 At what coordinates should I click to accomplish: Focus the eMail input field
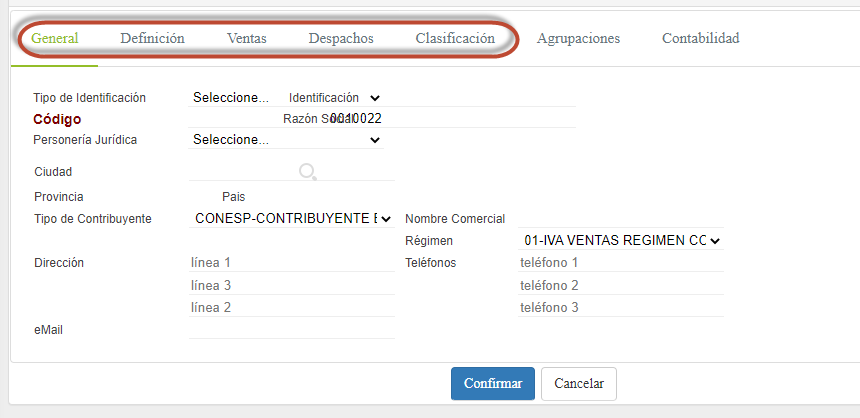(291, 329)
